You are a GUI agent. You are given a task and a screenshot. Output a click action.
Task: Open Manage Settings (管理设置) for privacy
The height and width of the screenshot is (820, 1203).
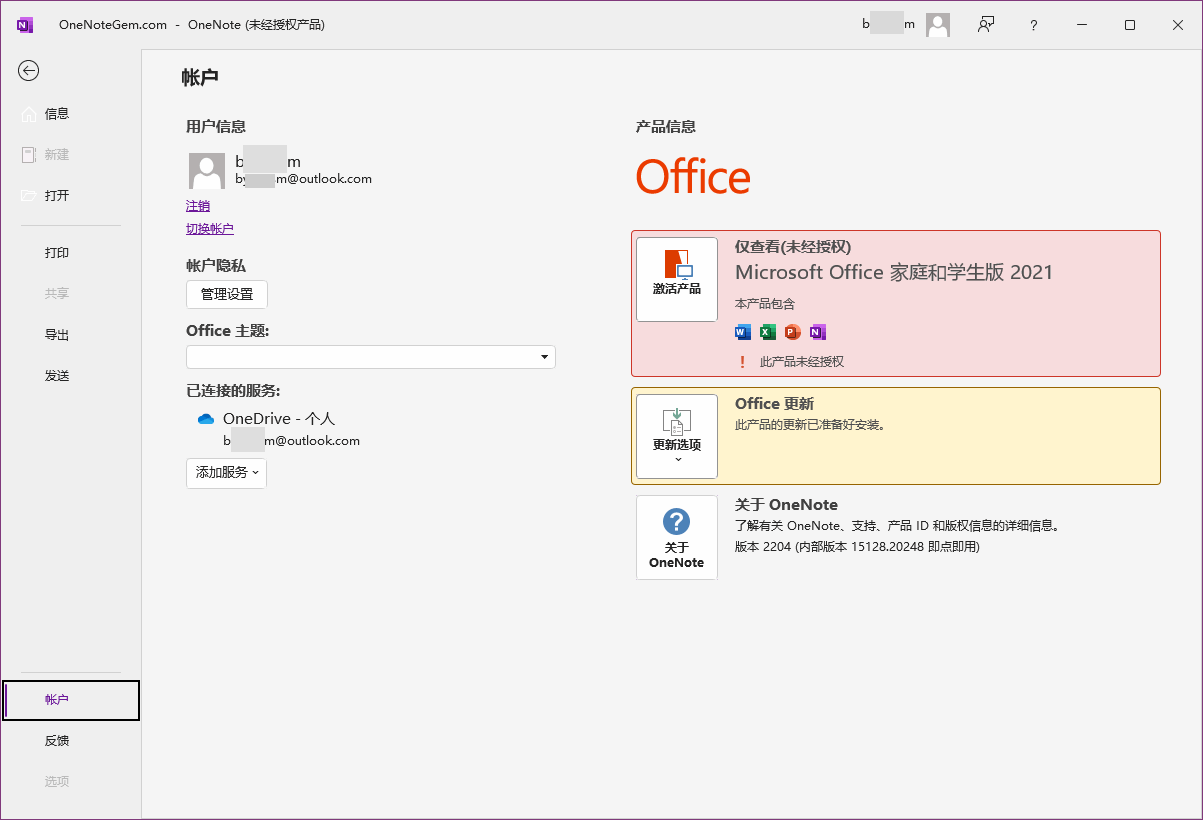(227, 294)
